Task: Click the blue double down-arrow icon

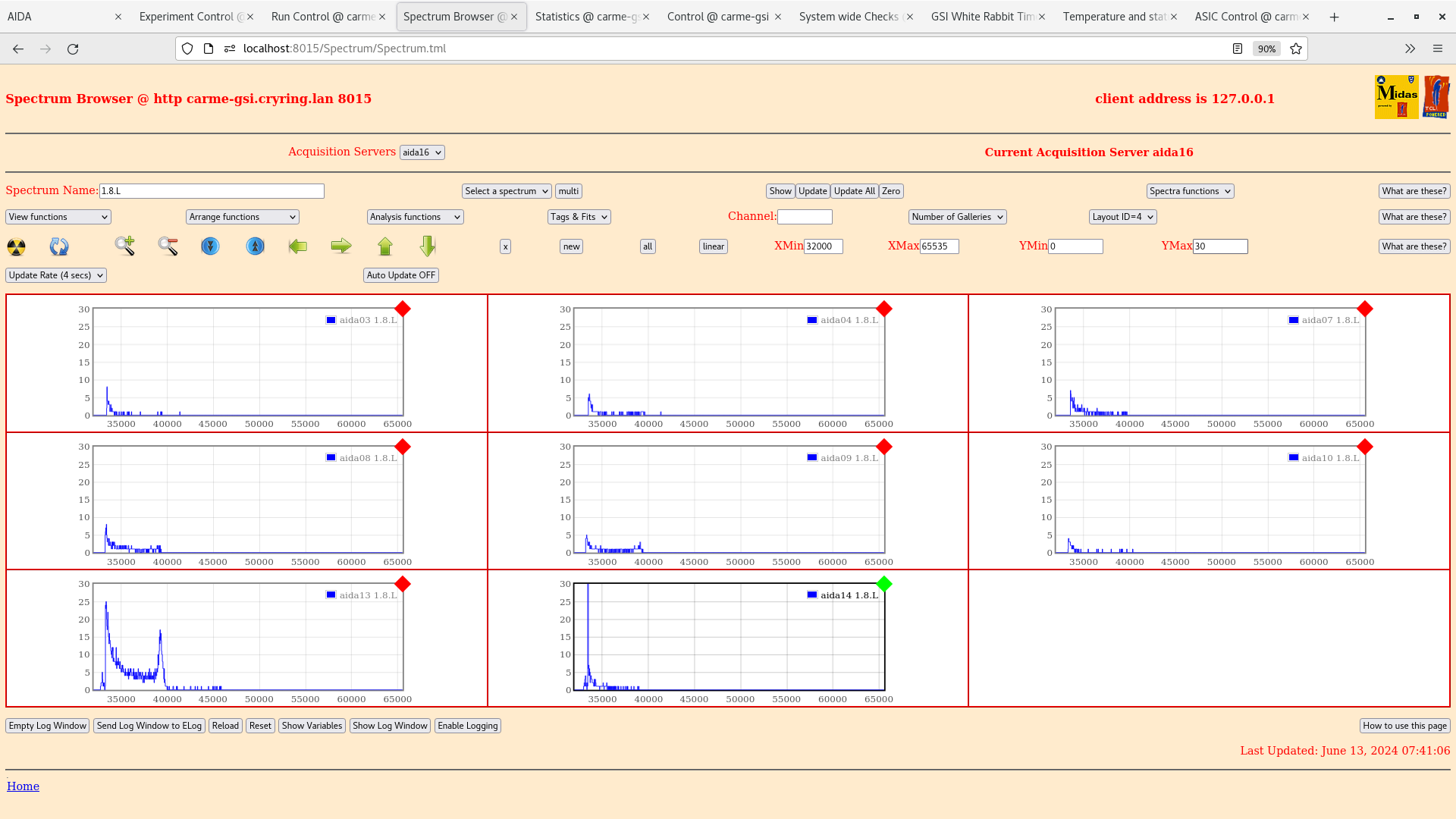Action: point(210,246)
